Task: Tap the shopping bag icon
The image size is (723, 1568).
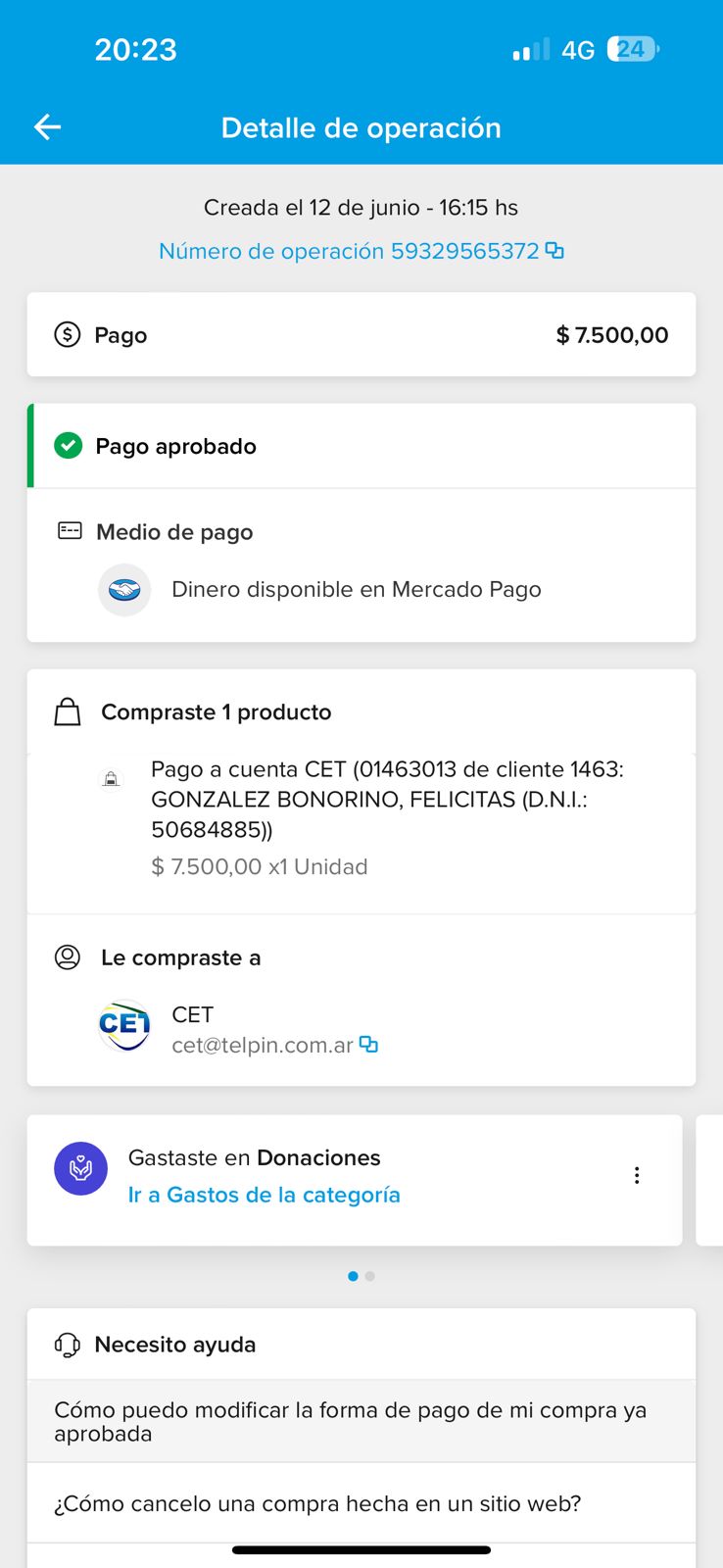Action: point(68,712)
